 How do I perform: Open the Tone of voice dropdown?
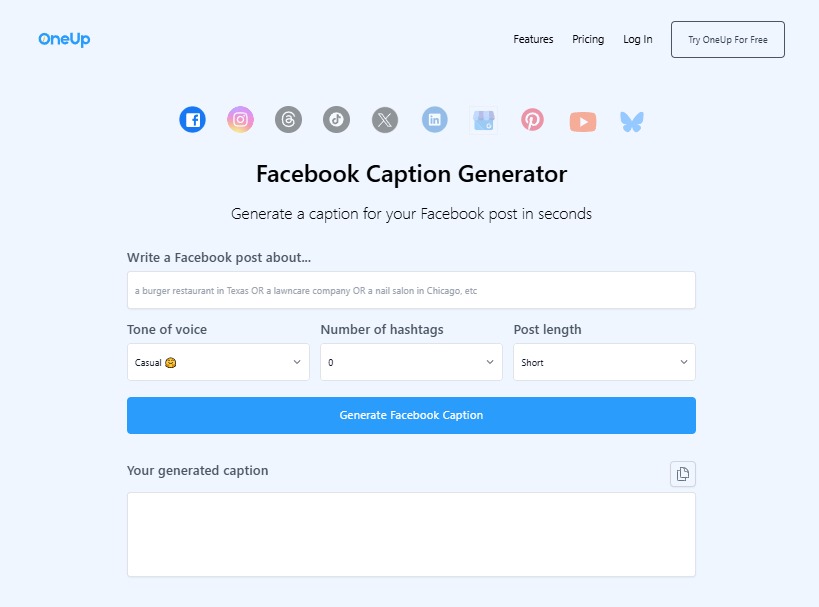pos(217,362)
